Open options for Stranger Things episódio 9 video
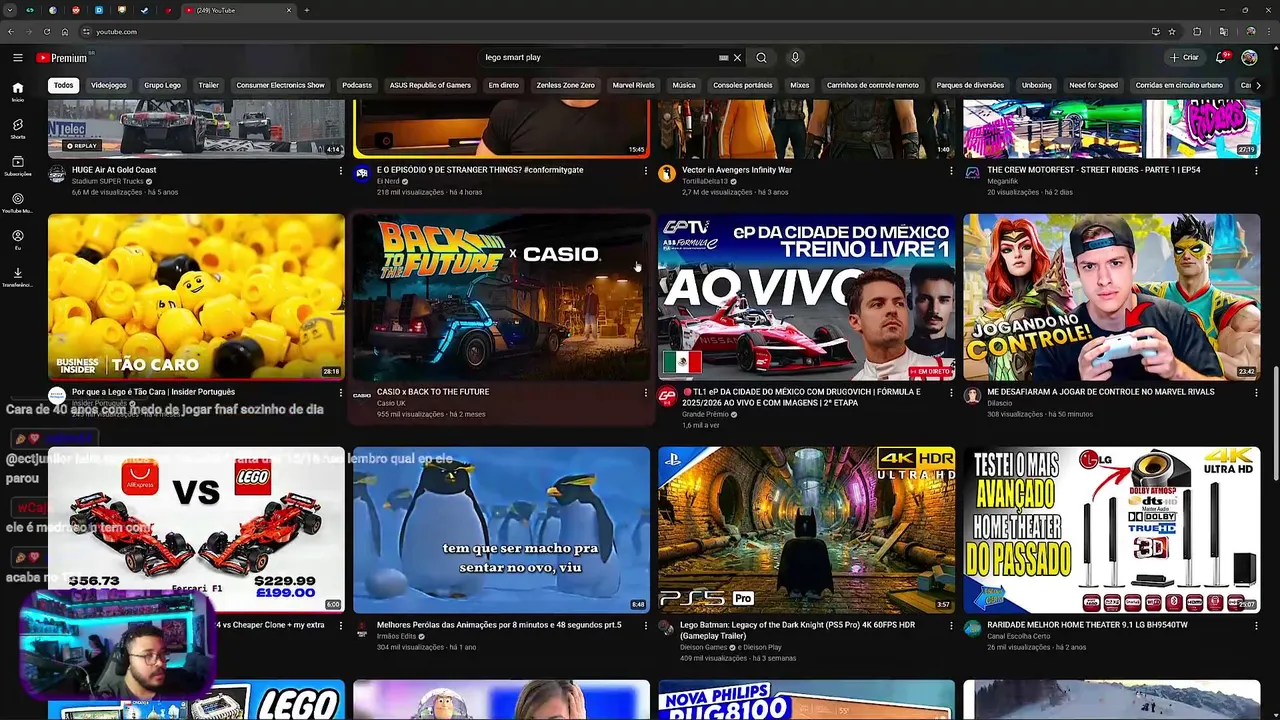The width and height of the screenshot is (1280, 720). [645, 170]
